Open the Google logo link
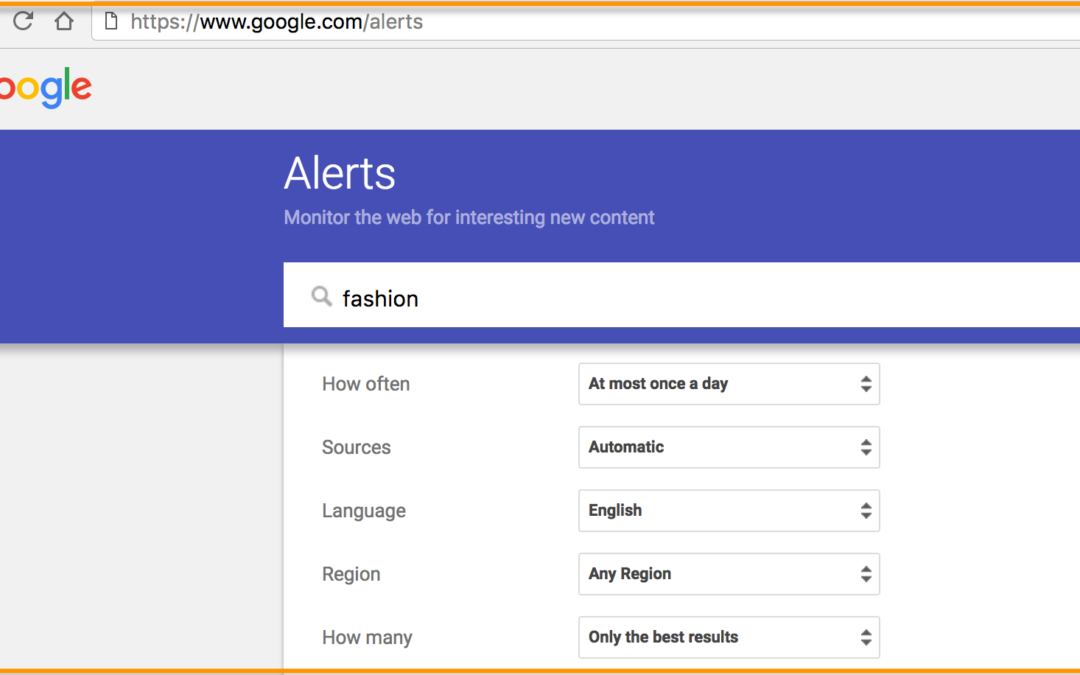The height and width of the screenshot is (675, 1080). tap(45, 87)
